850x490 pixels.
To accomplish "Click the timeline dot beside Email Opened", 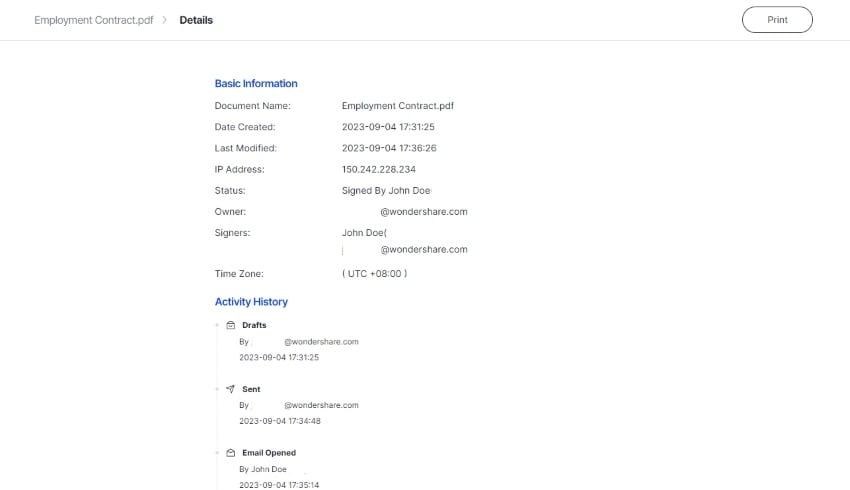I will click(216, 453).
